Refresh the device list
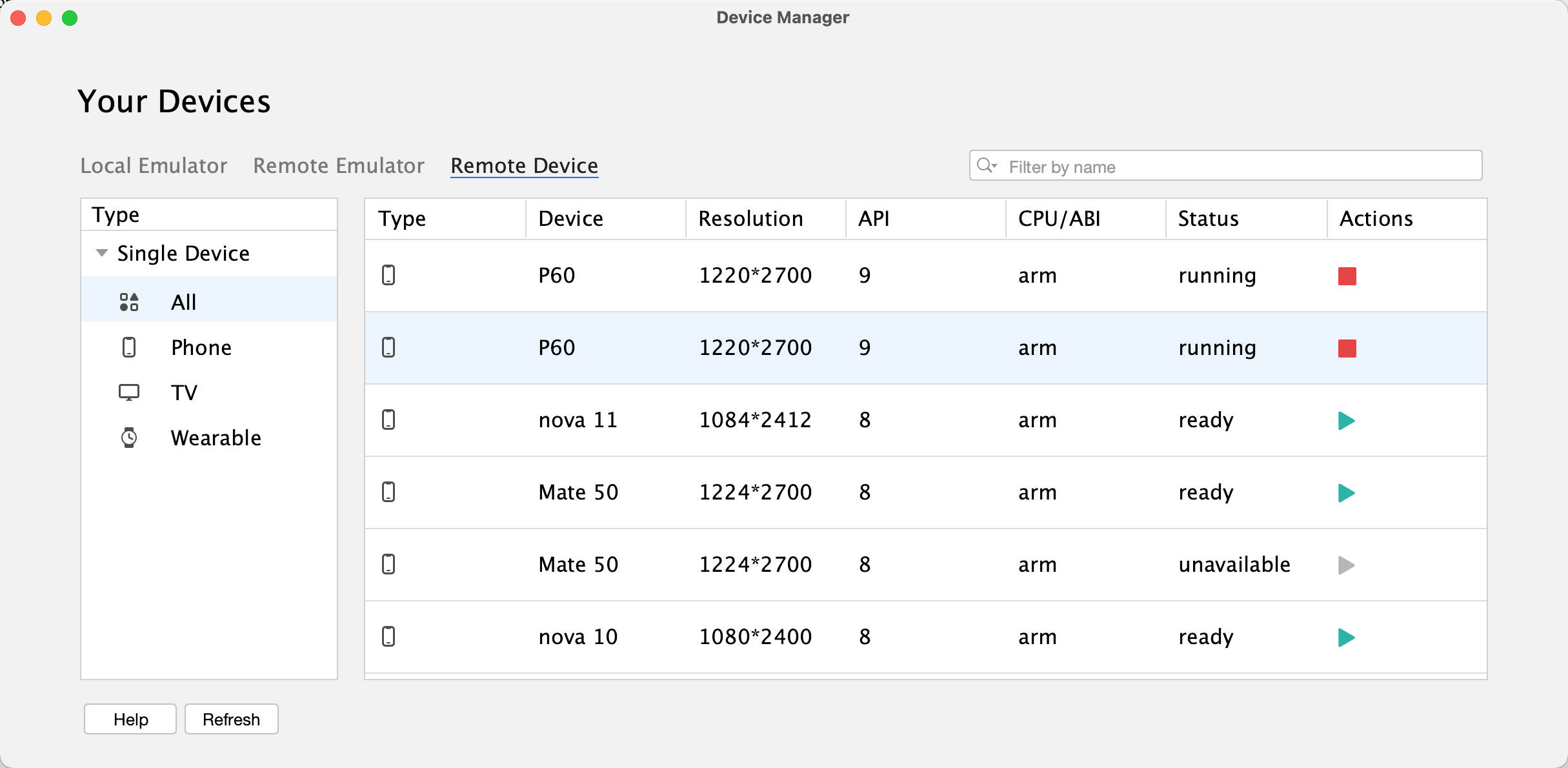1568x768 pixels. point(231,719)
